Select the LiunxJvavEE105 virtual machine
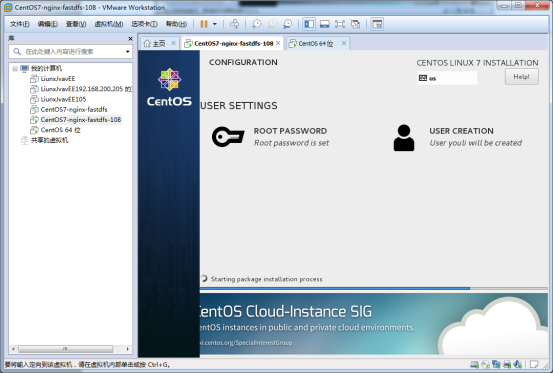 tap(63, 99)
